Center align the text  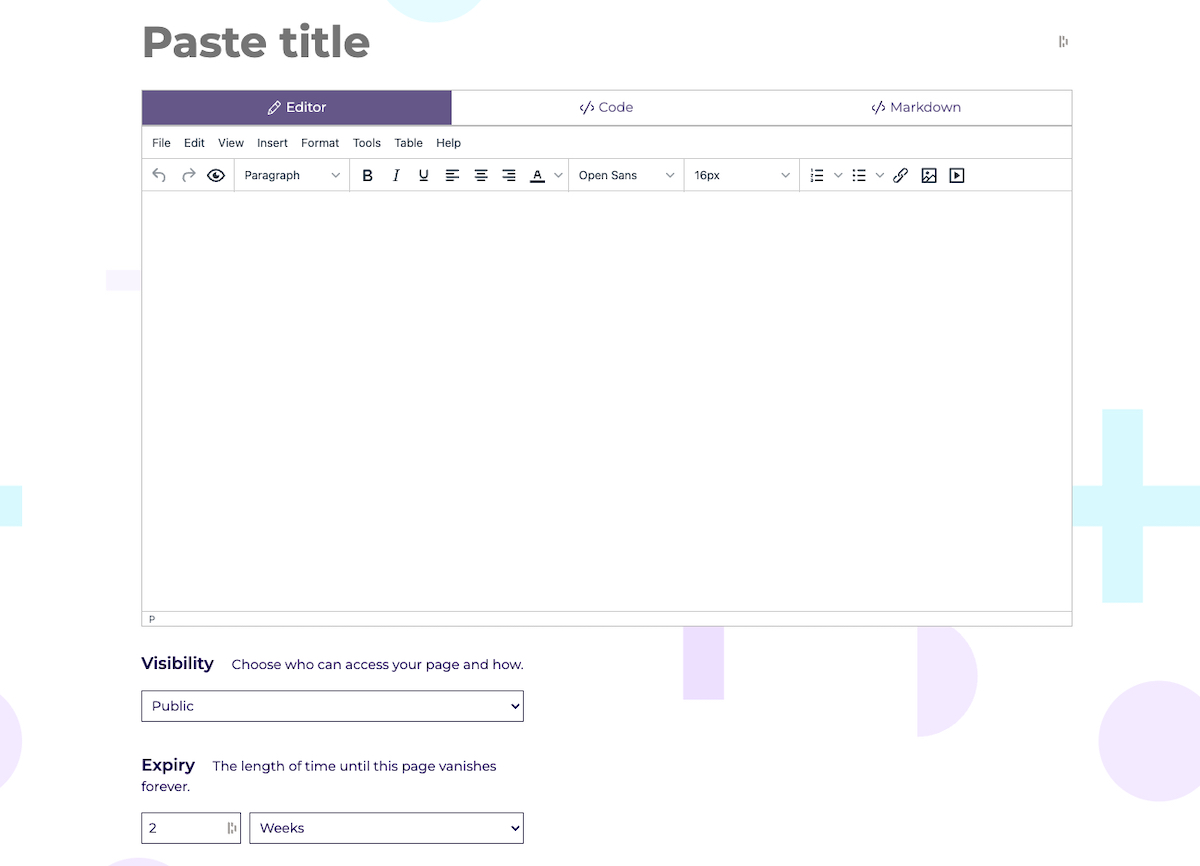click(x=481, y=175)
